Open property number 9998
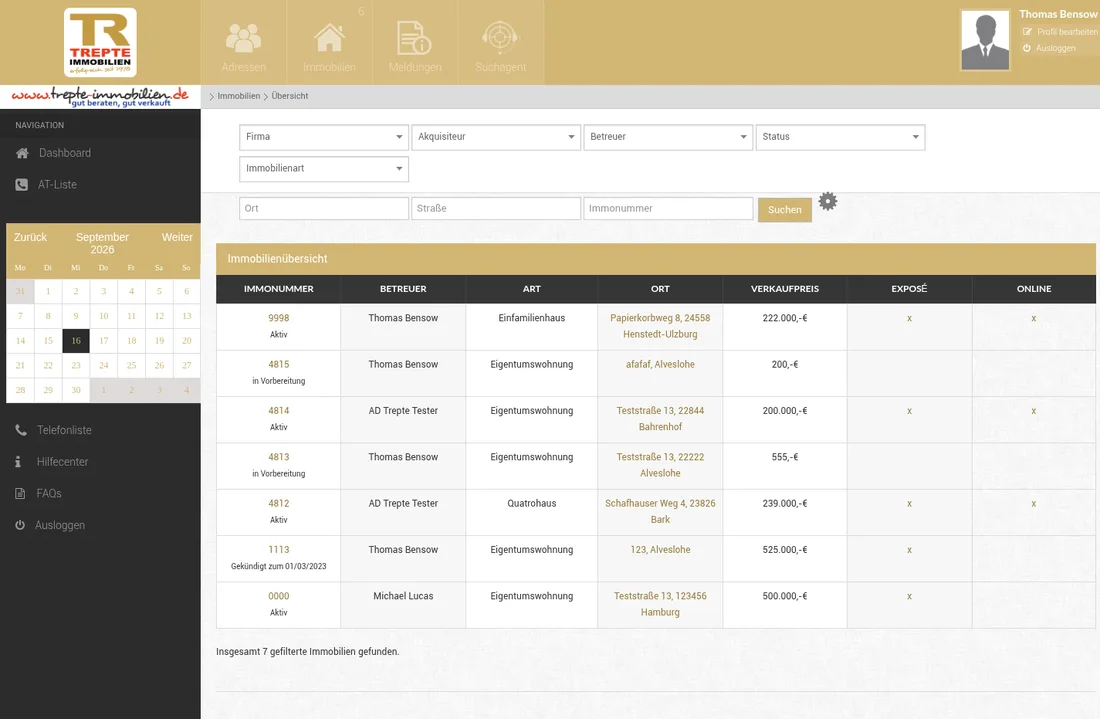Screen dimensions: 1100x719 click(279, 318)
